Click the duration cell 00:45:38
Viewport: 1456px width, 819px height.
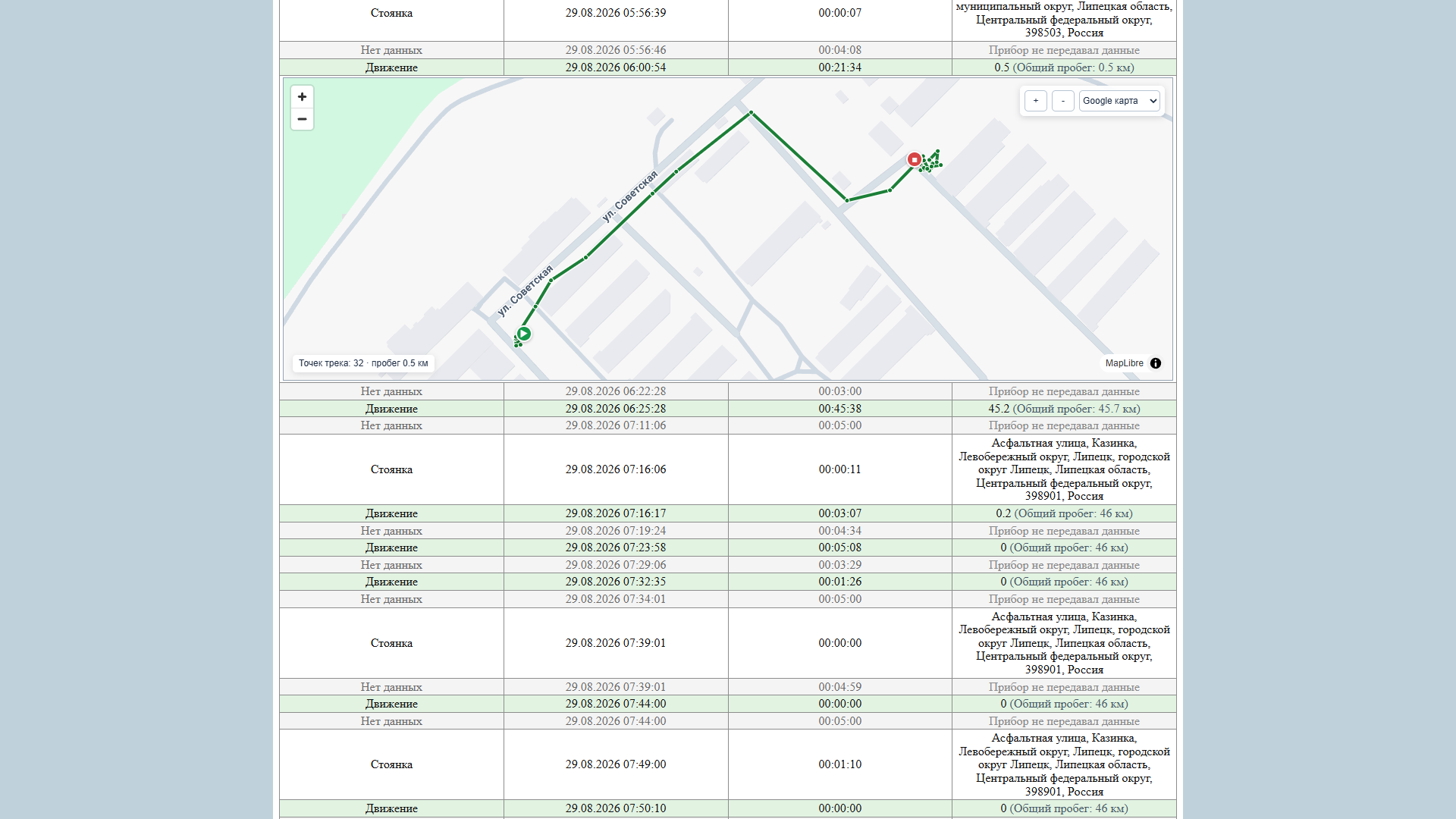[x=840, y=409]
